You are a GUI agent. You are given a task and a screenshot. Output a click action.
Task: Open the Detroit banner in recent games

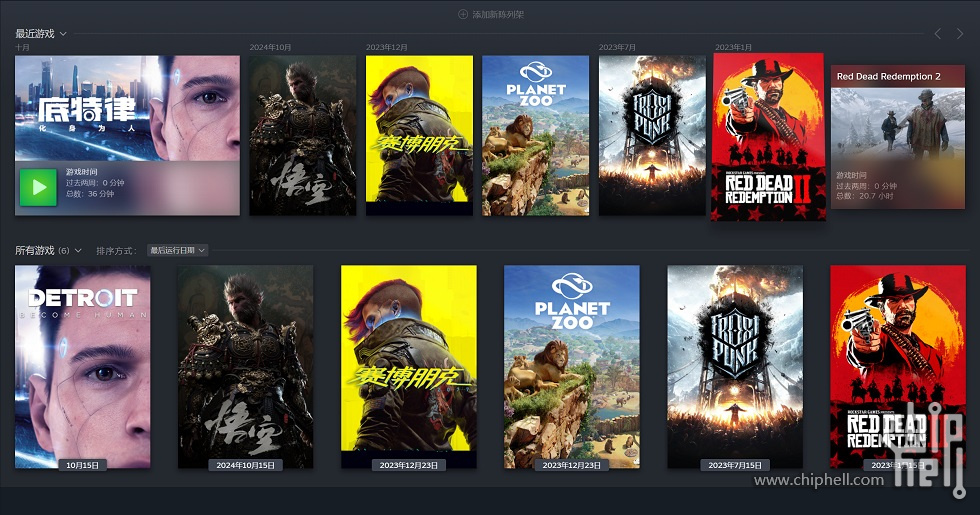tap(128, 109)
